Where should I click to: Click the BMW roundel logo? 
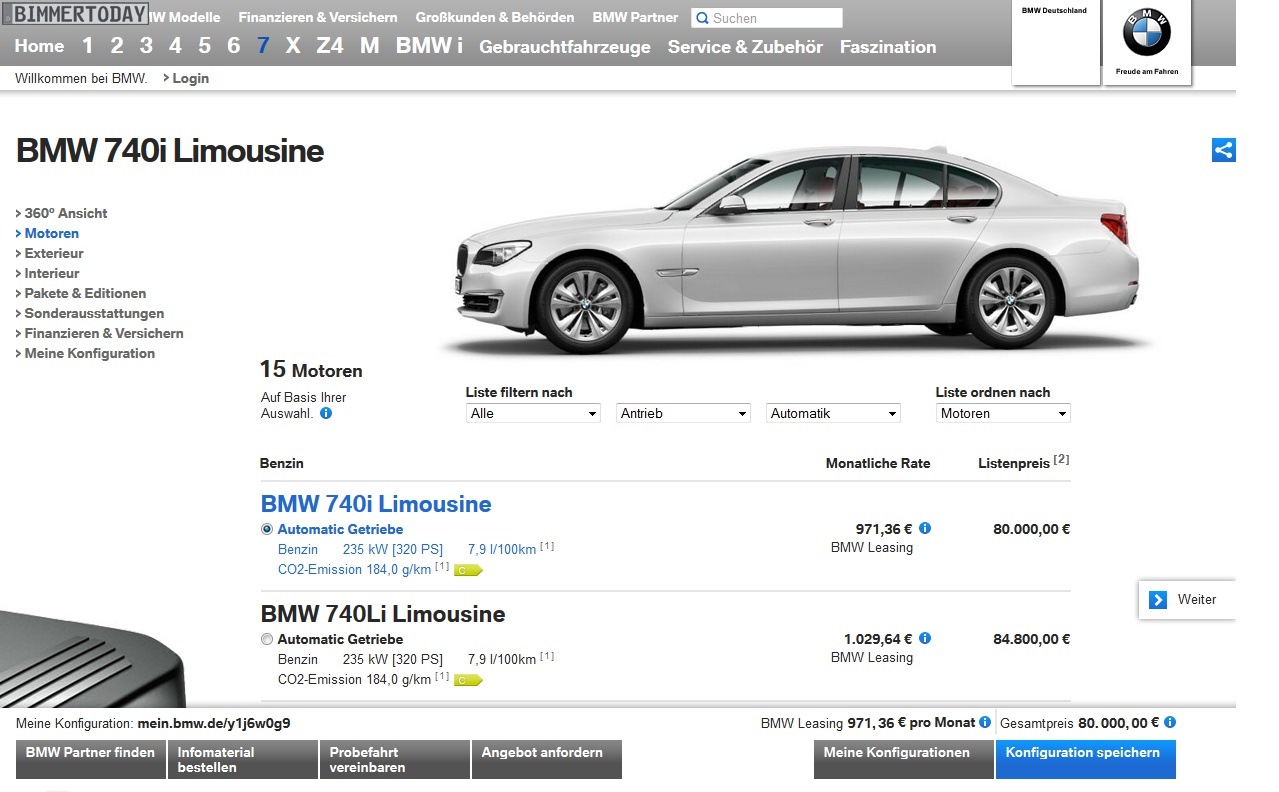point(1146,34)
